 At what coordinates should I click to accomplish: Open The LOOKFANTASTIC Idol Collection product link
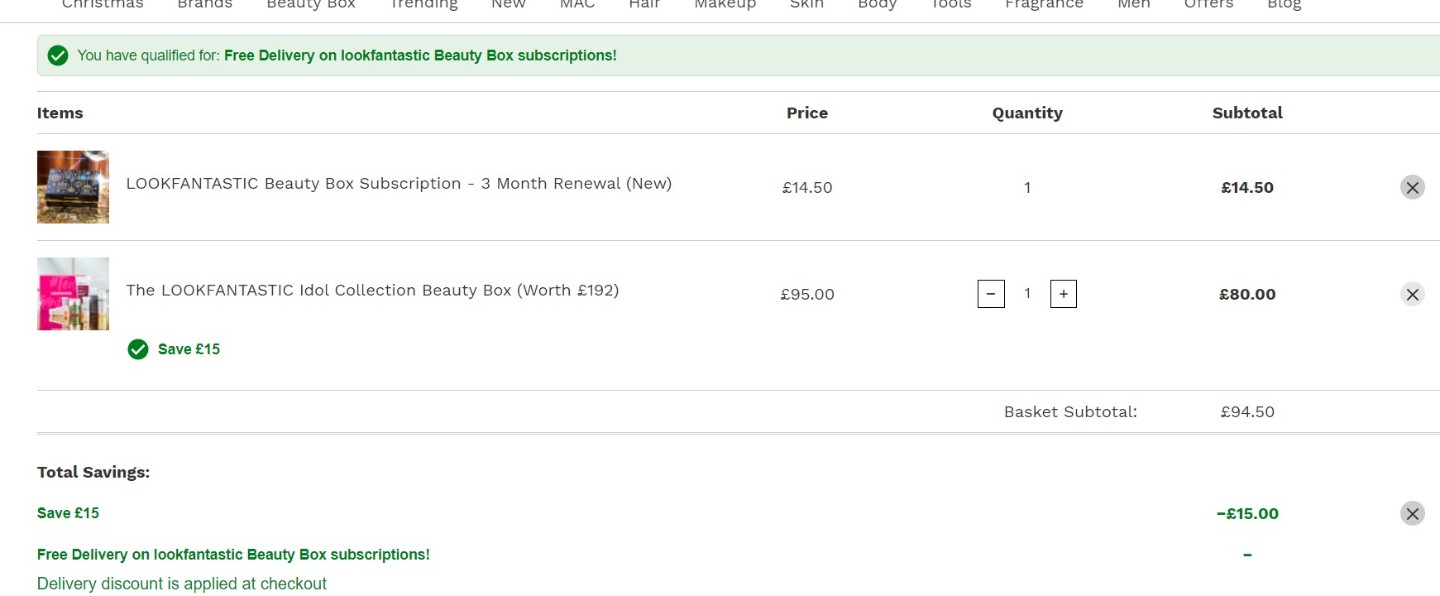click(372, 291)
